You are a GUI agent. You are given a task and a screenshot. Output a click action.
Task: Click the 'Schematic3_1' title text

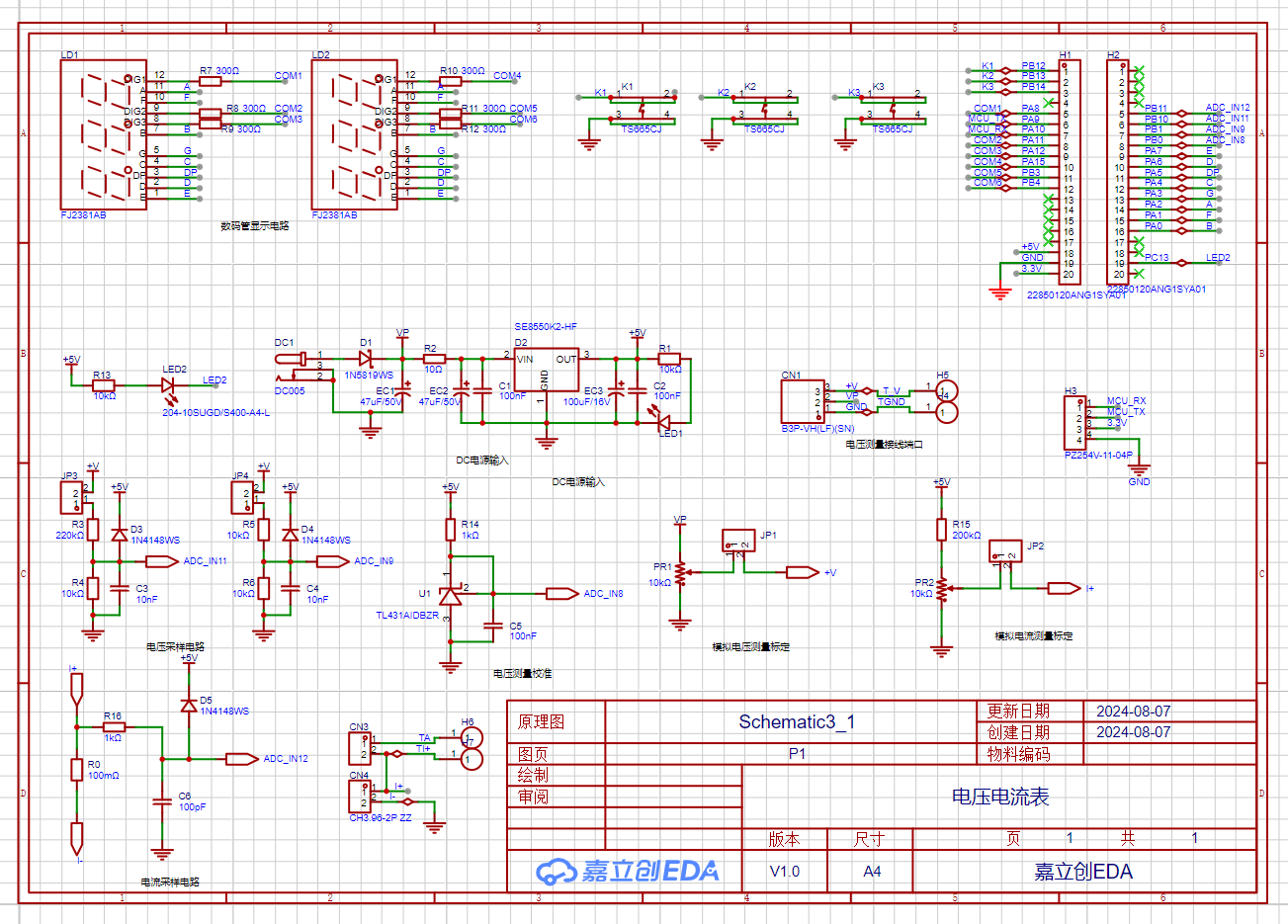click(x=797, y=721)
